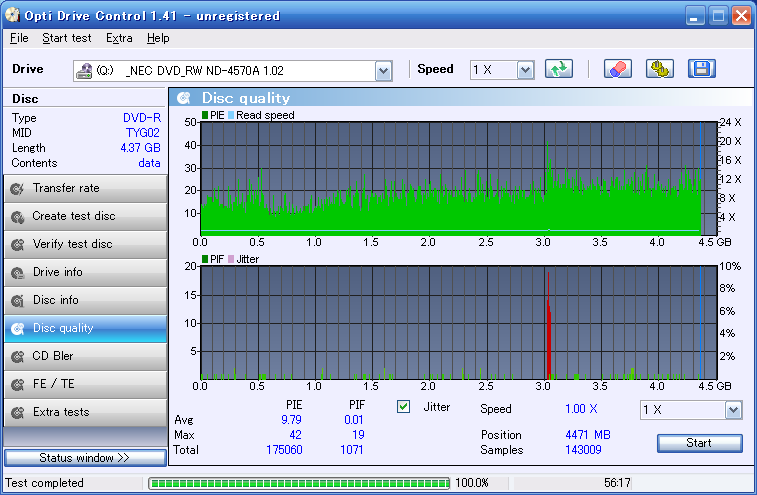Expand the Drive selection dropdown
Viewport: 757px width, 495px height.
383,71
